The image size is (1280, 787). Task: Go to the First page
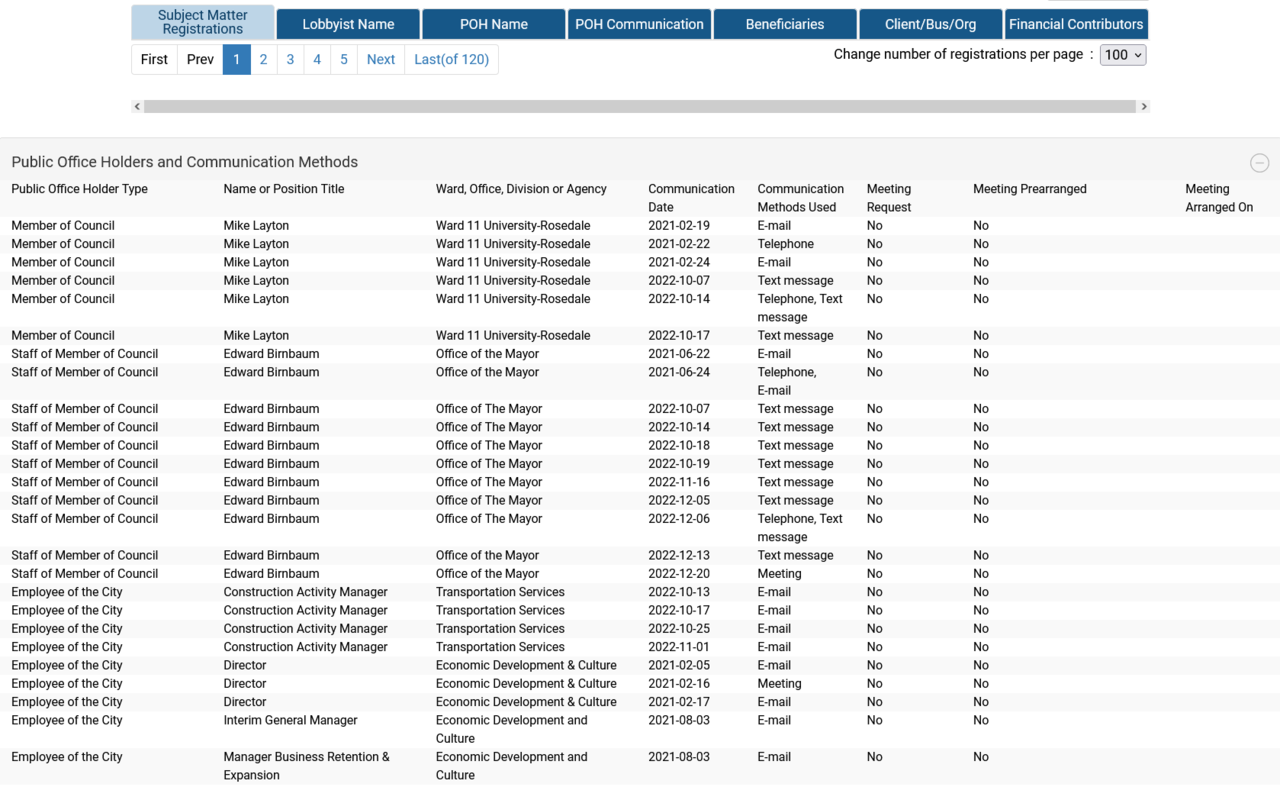(x=154, y=59)
